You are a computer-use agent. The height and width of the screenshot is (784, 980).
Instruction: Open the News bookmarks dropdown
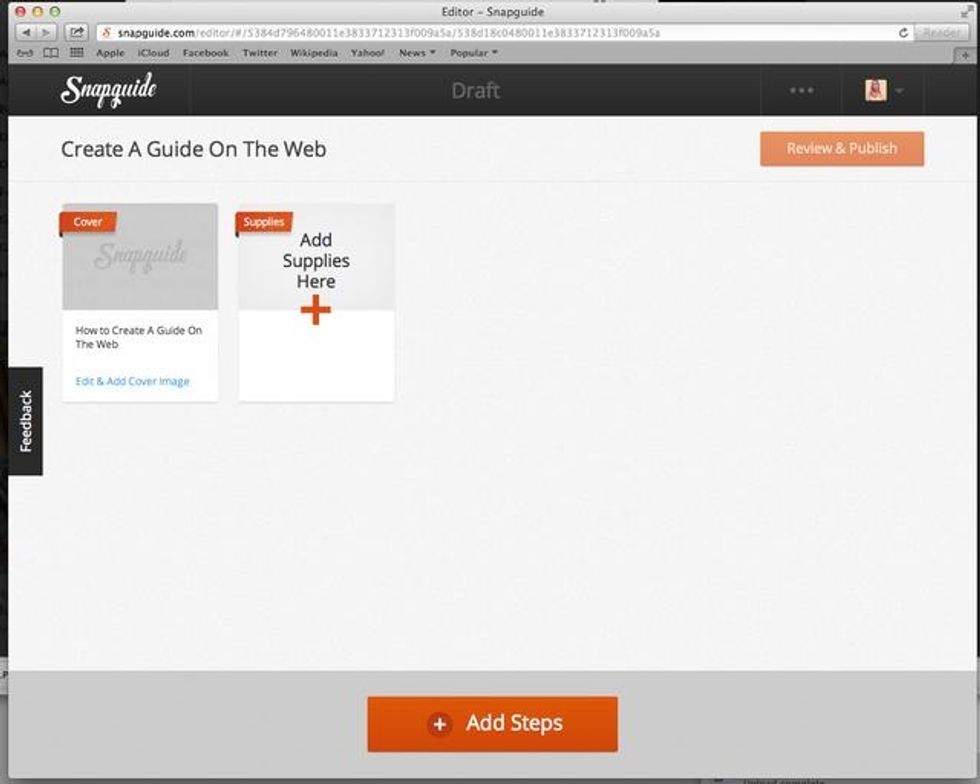pyautogui.click(x=417, y=53)
